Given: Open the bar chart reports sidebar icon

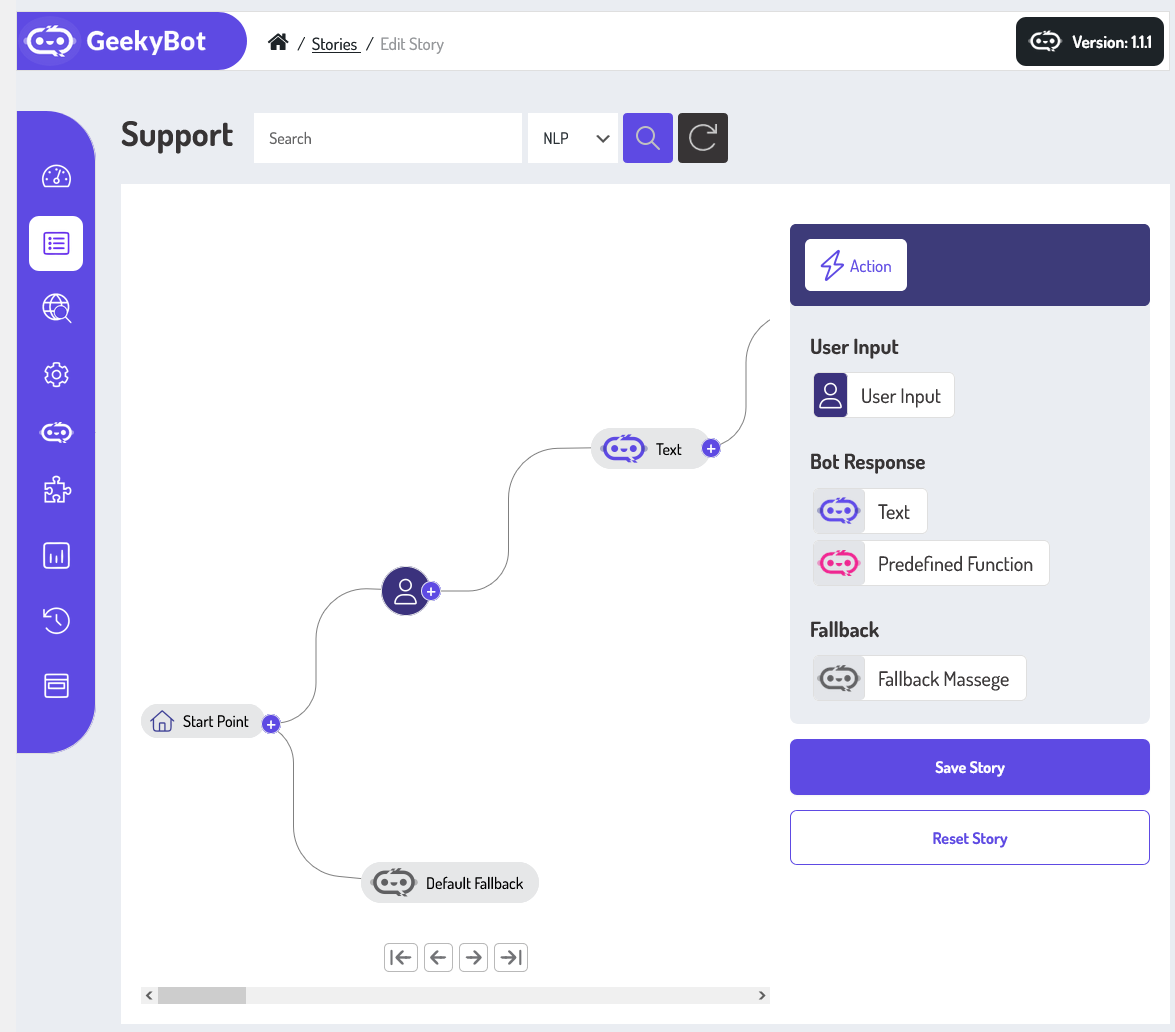Looking at the screenshot, I should 56,556.
